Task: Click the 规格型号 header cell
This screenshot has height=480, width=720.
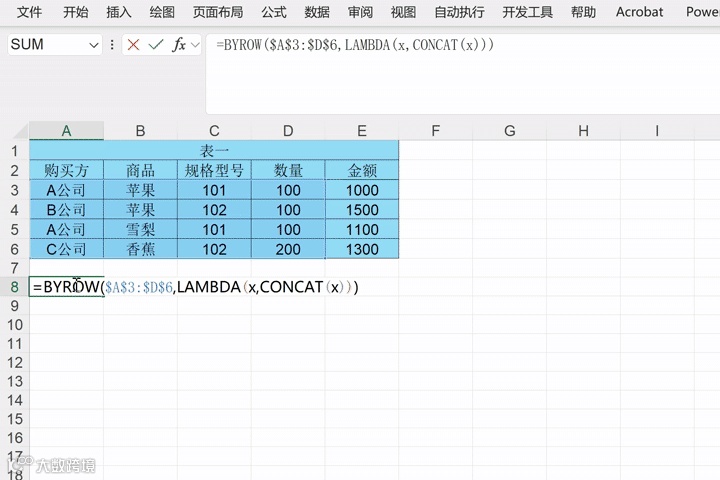Action: tap(214, 170)
